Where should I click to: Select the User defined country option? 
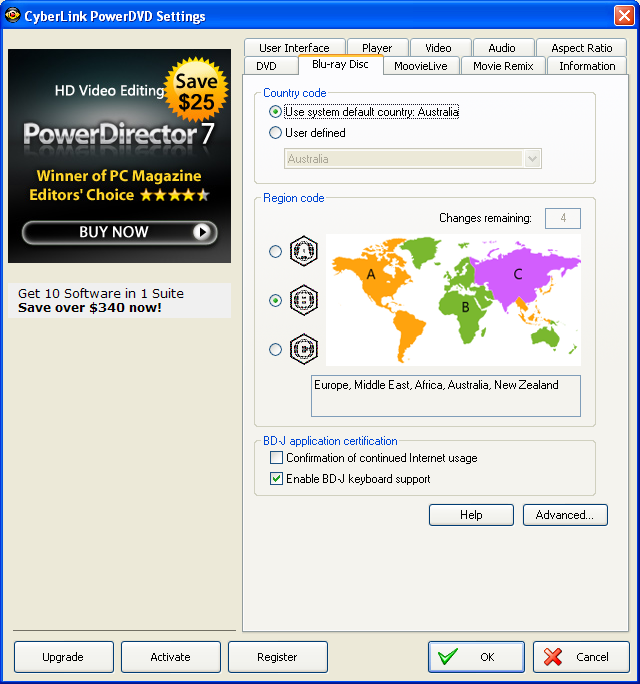point(276,133)
